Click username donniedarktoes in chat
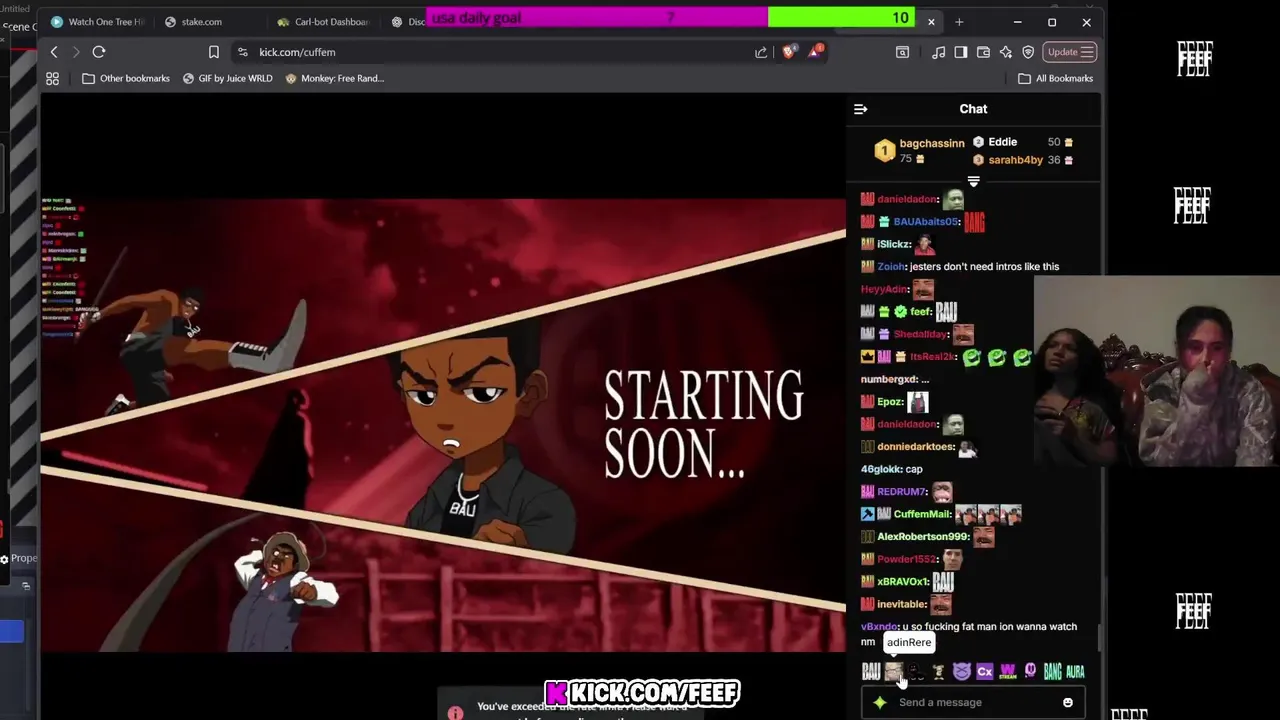 916,447
